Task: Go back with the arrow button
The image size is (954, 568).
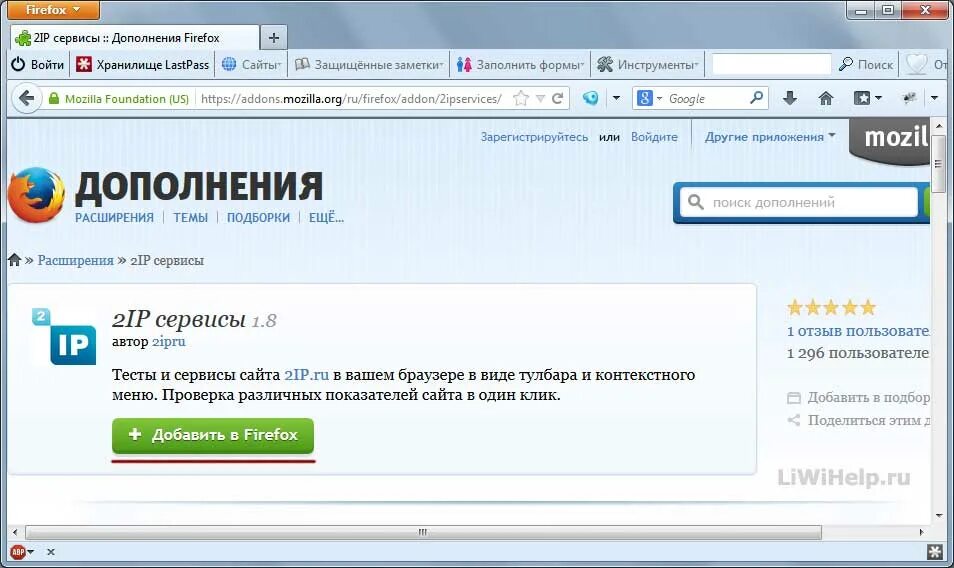Action: [x=26, y=98]
